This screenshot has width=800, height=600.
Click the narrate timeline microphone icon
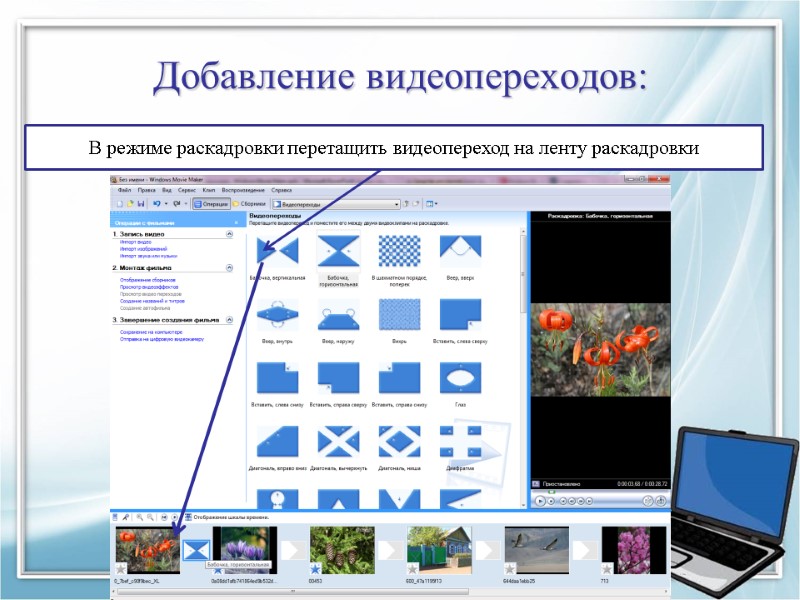126,517
